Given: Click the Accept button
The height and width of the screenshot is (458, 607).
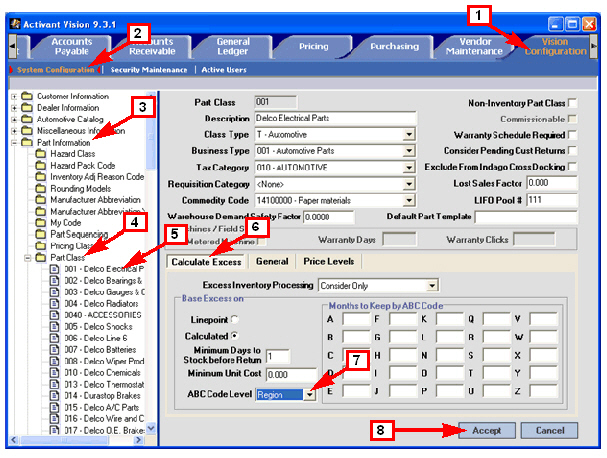Looking at the screenshot, I should [487, 431].
